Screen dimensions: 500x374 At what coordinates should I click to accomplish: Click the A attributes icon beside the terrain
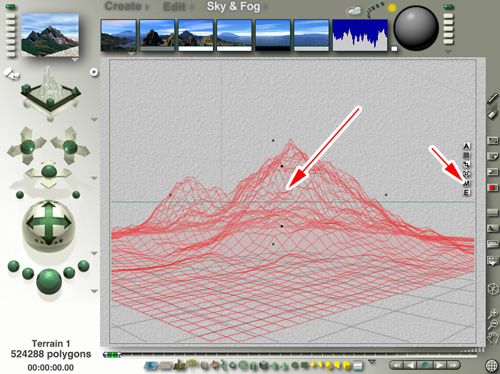[x=466, y=146]
